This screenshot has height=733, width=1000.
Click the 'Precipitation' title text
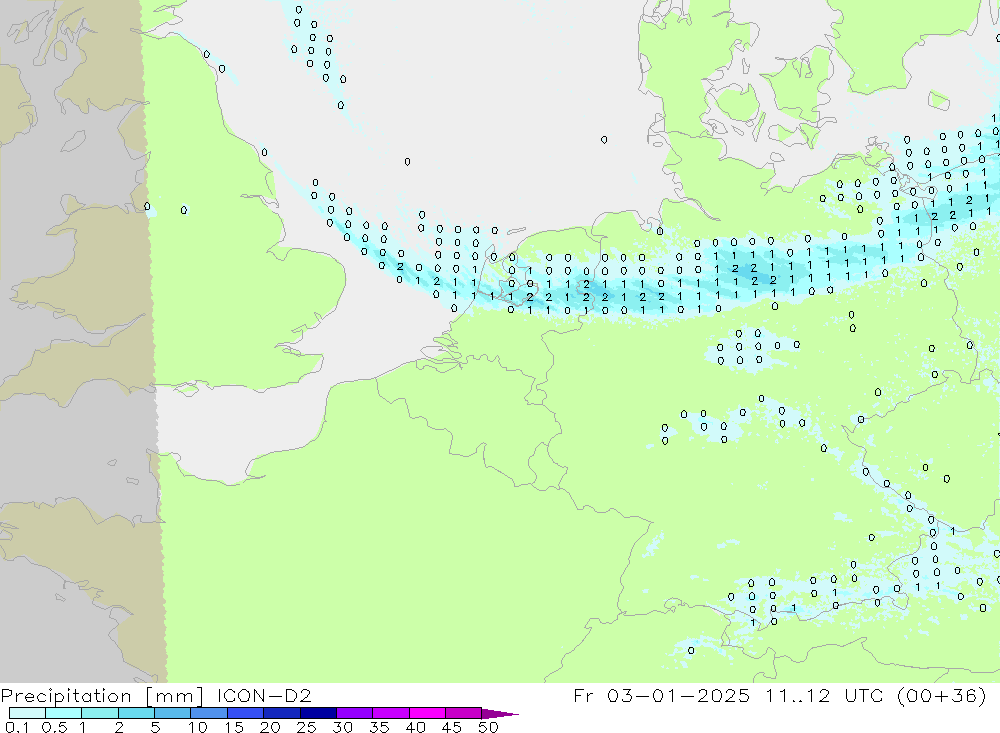(66, 696)
